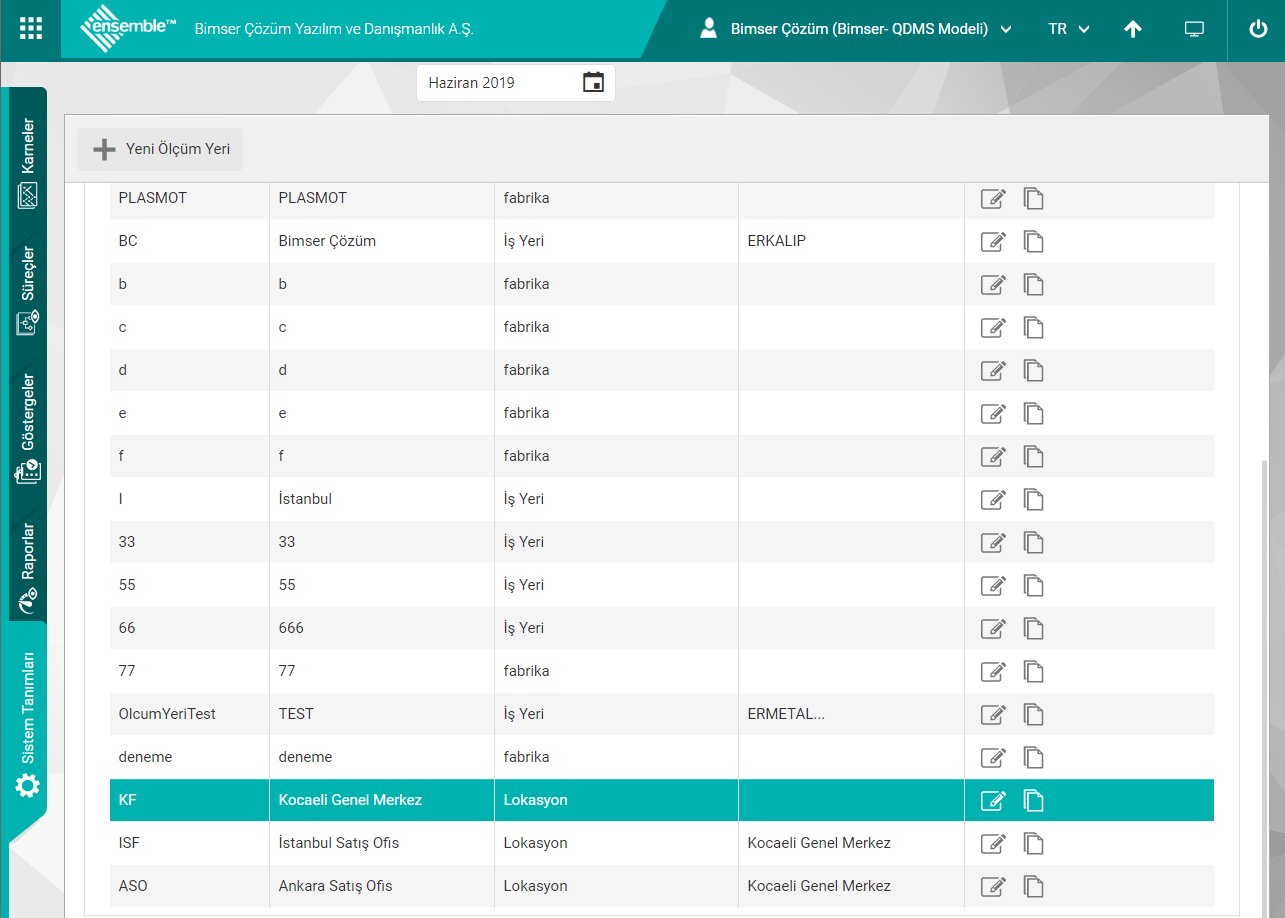Open the apps grid menu icon

click(x=31, y=29)
